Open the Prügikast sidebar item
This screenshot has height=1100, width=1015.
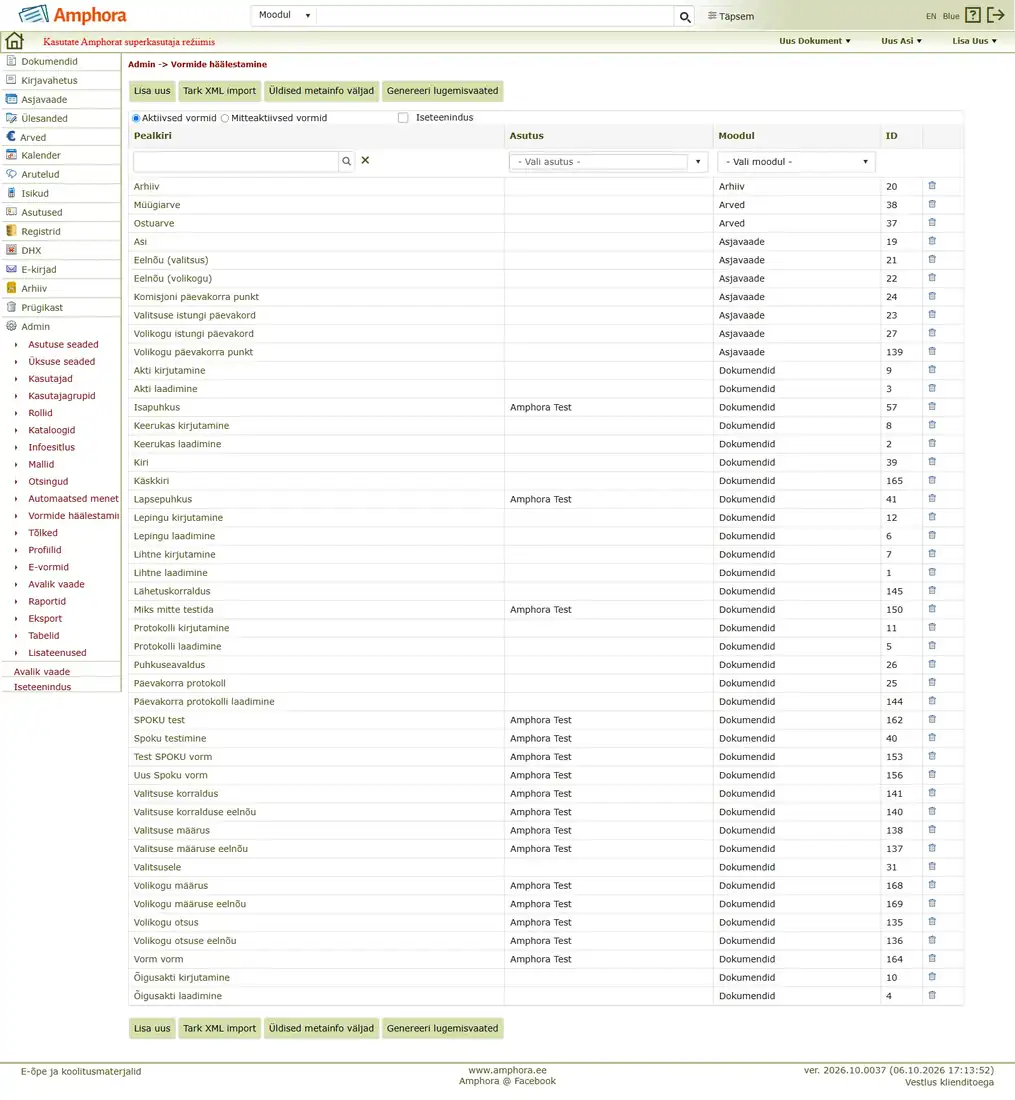coord(42,307)
